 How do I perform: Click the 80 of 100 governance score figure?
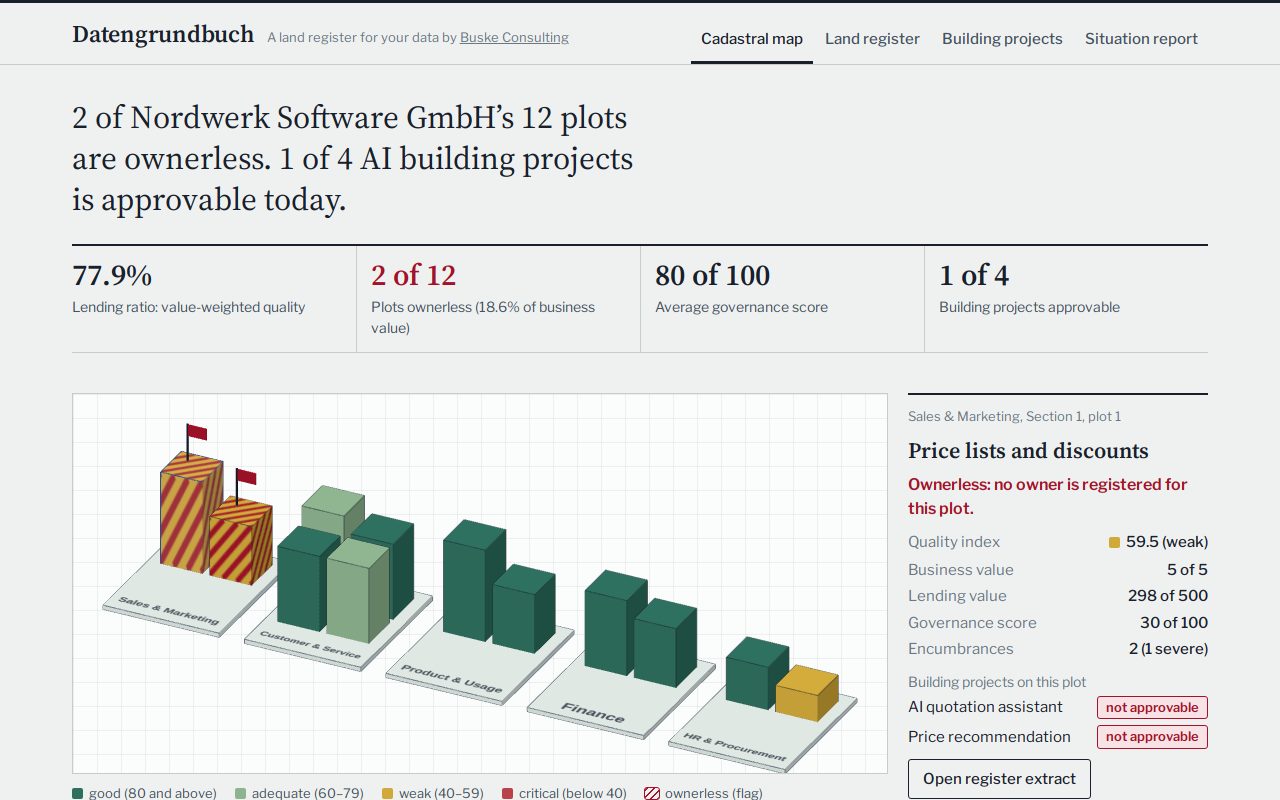712,275
